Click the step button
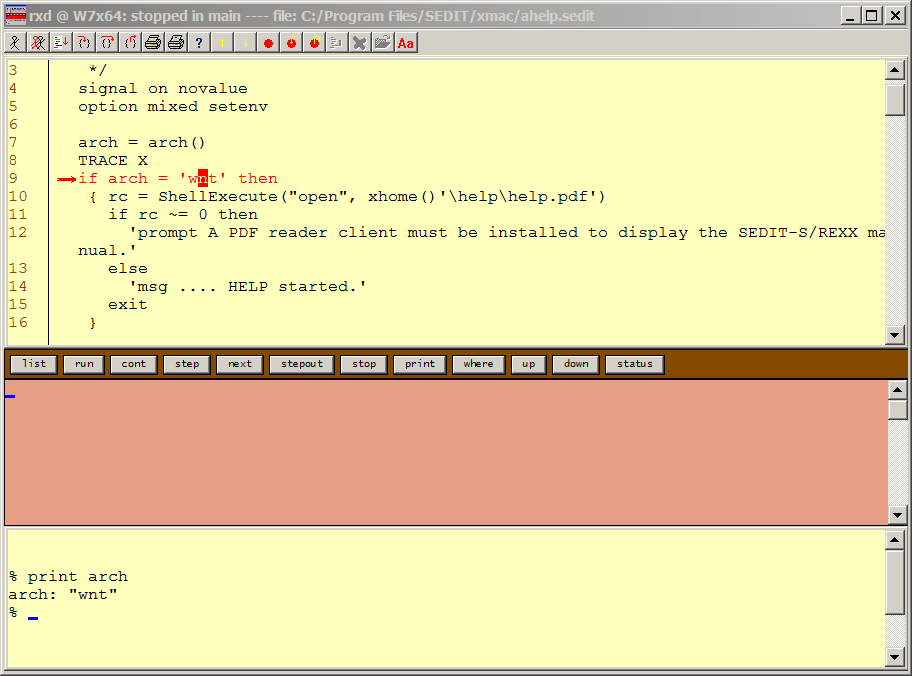 [187, 364]
